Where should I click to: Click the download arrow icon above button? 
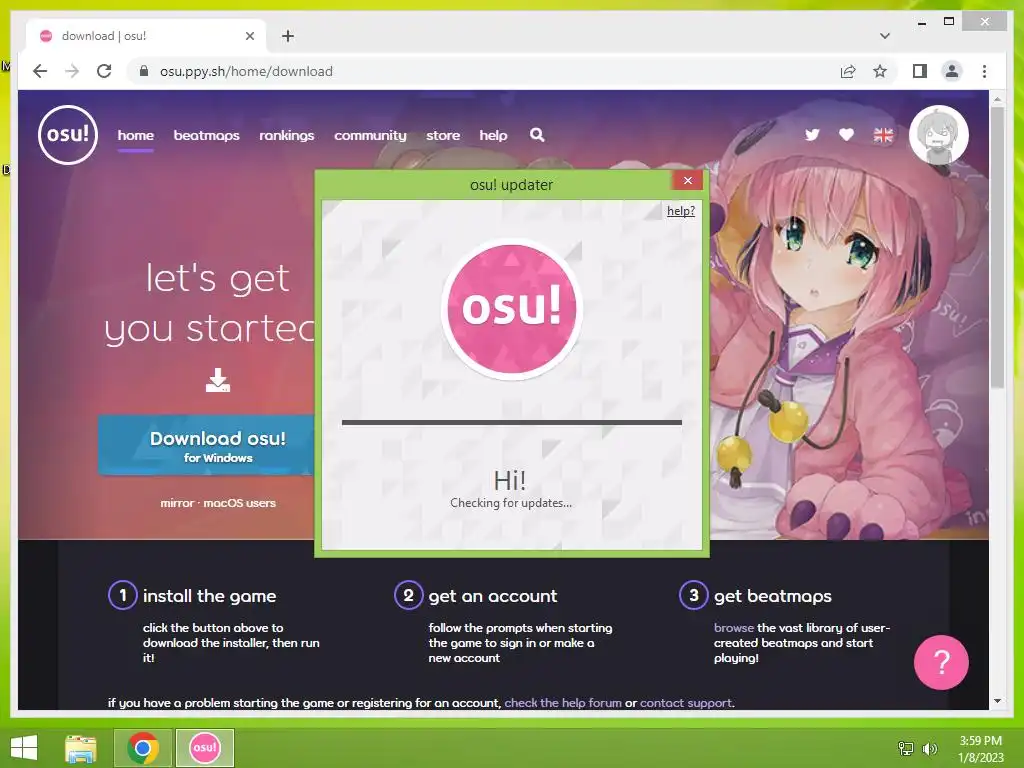[x=217, y=380]
